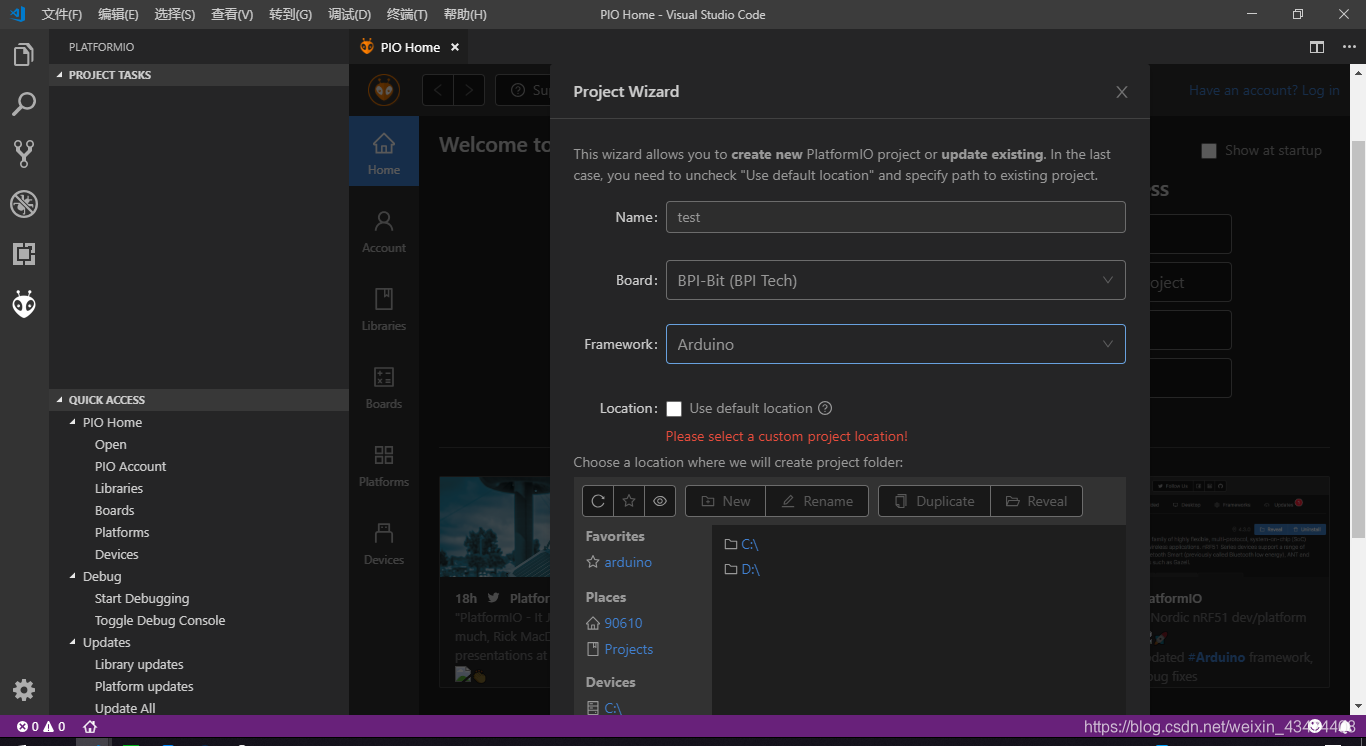Viewport: 1366px width, 746px height.
Task: Open the 编辑(E) menu
Action: point(119,15)
